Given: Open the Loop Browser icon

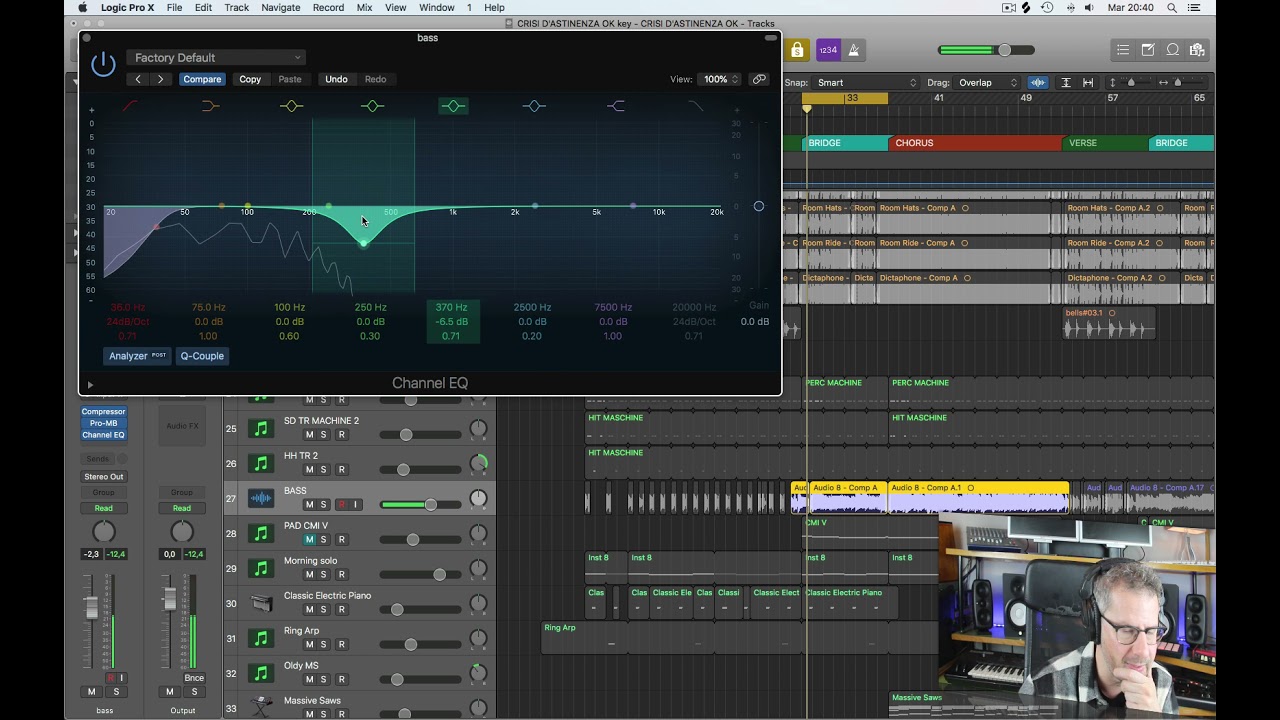Looking at the screenshot, I should 1172,50.
